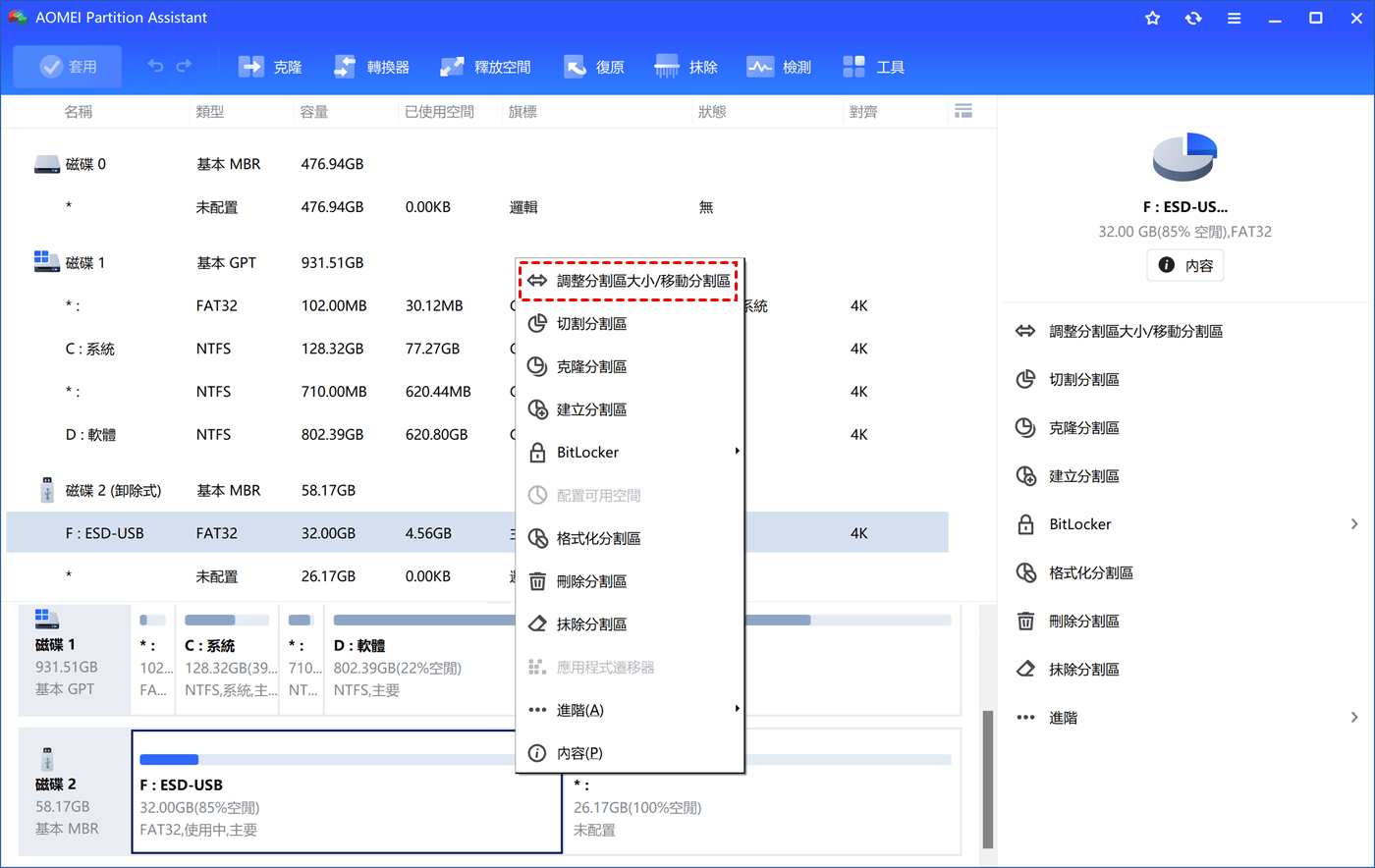Viewport: 1375px width, 868px height.
Task: Open the 抹除 (Wipe) toolbar item
Action: point(686,67)
